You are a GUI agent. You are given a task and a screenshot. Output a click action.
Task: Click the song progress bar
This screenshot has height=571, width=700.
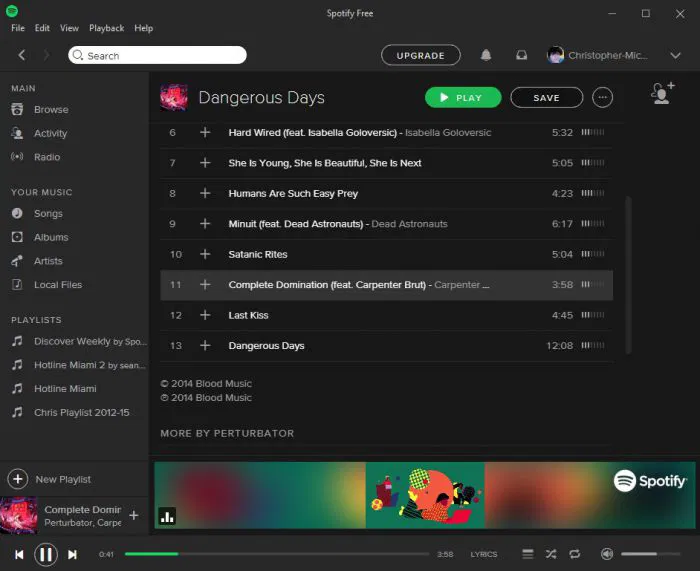pos(277,554)
